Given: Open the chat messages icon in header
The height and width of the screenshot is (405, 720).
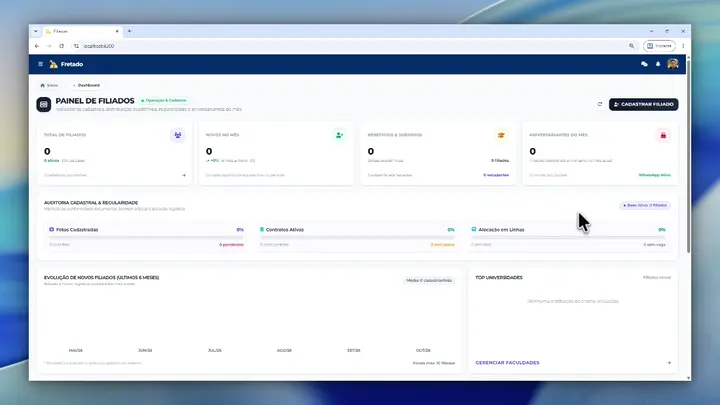Looking at the screenshot, I should (x=644, y=64).
